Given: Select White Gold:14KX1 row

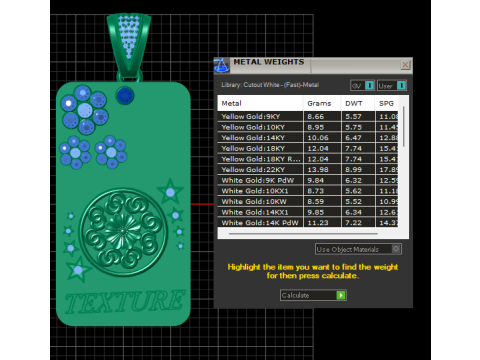Looking at the screenshot, I should coord(308,212).
